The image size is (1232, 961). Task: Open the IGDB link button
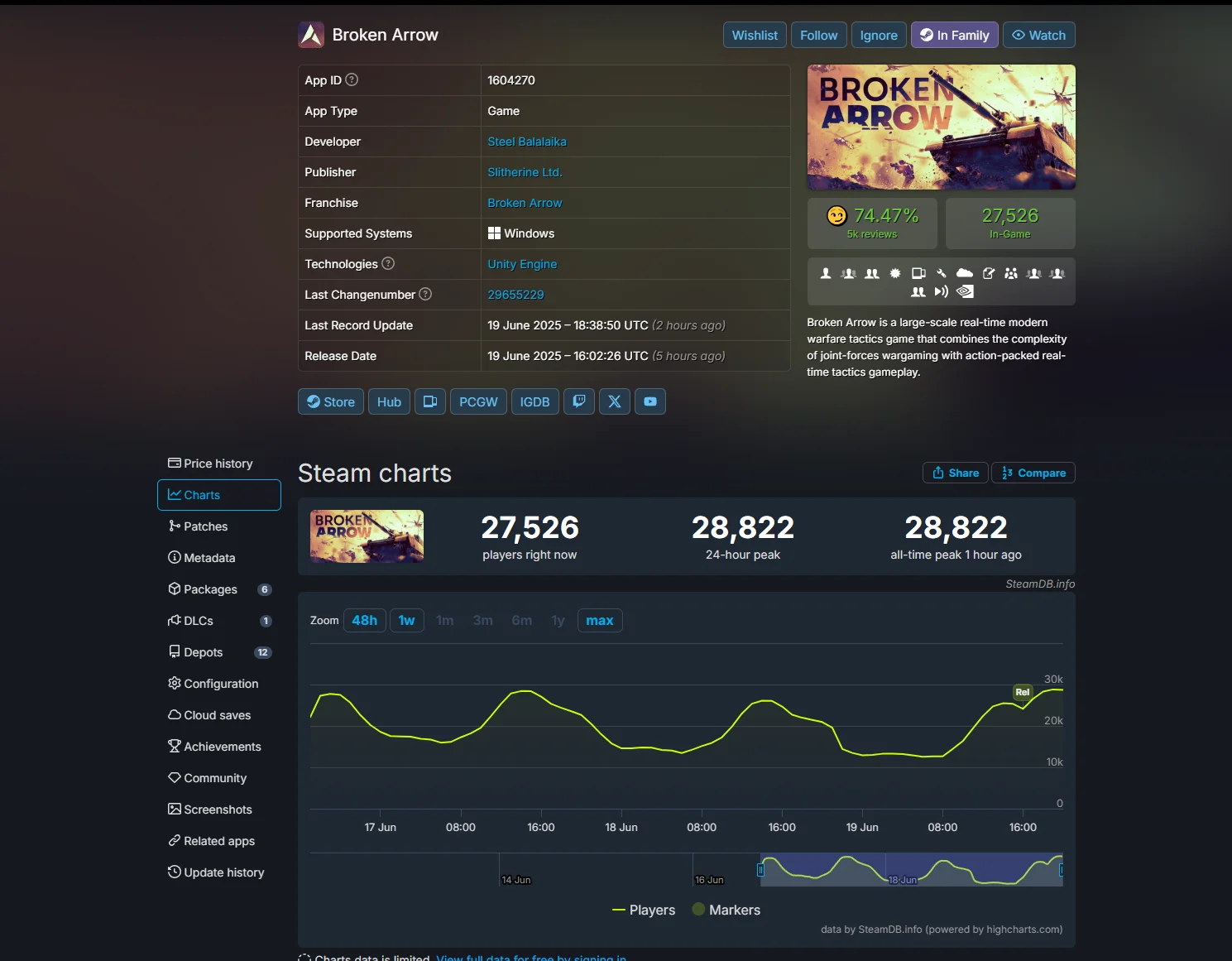[535, 401]
